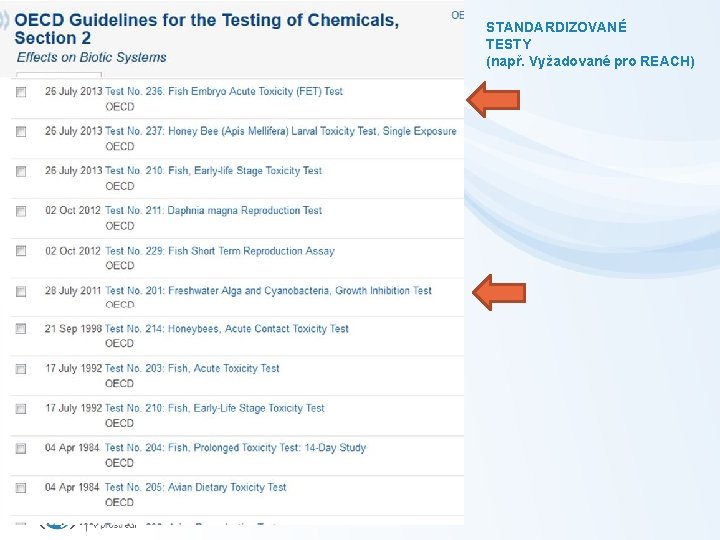Select the checkbox for Daphnia magna Reproduction Test
This screenshot has width=720, height=540.
tap(21, 211)
